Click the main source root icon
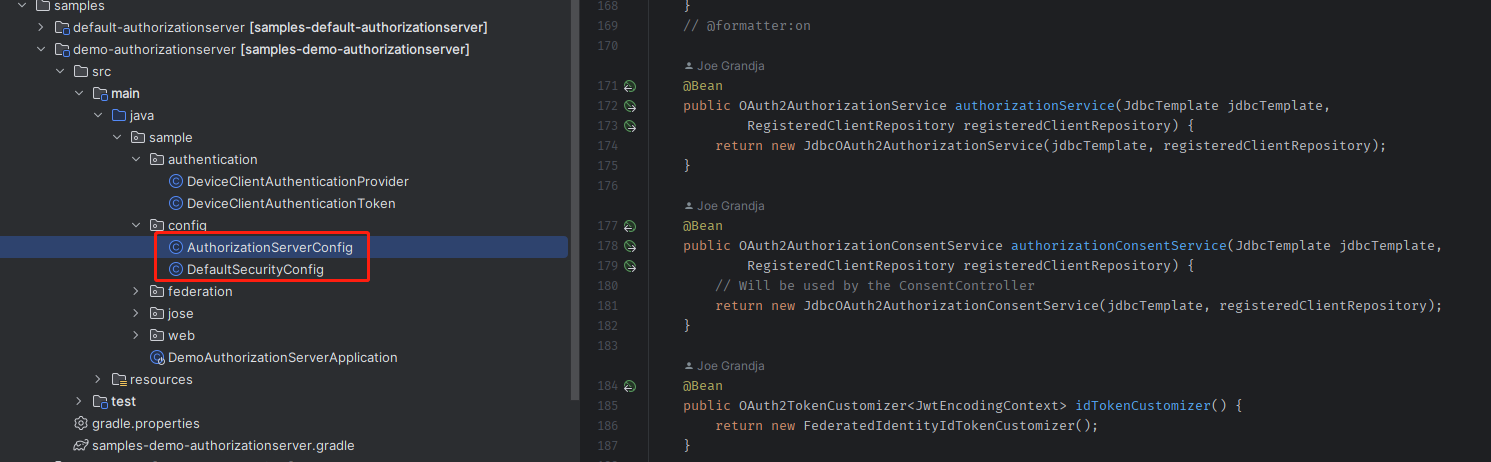 point(100,93)
